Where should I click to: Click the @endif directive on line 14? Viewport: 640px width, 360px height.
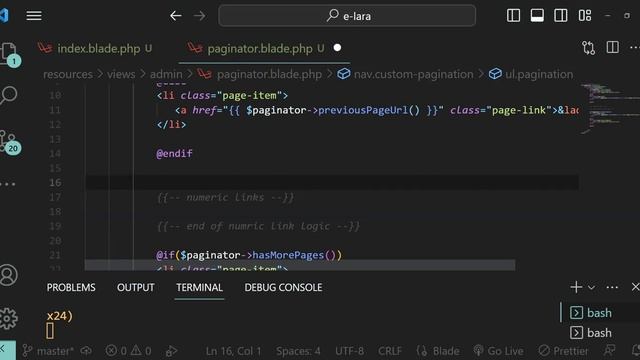[x=174, y=153]
